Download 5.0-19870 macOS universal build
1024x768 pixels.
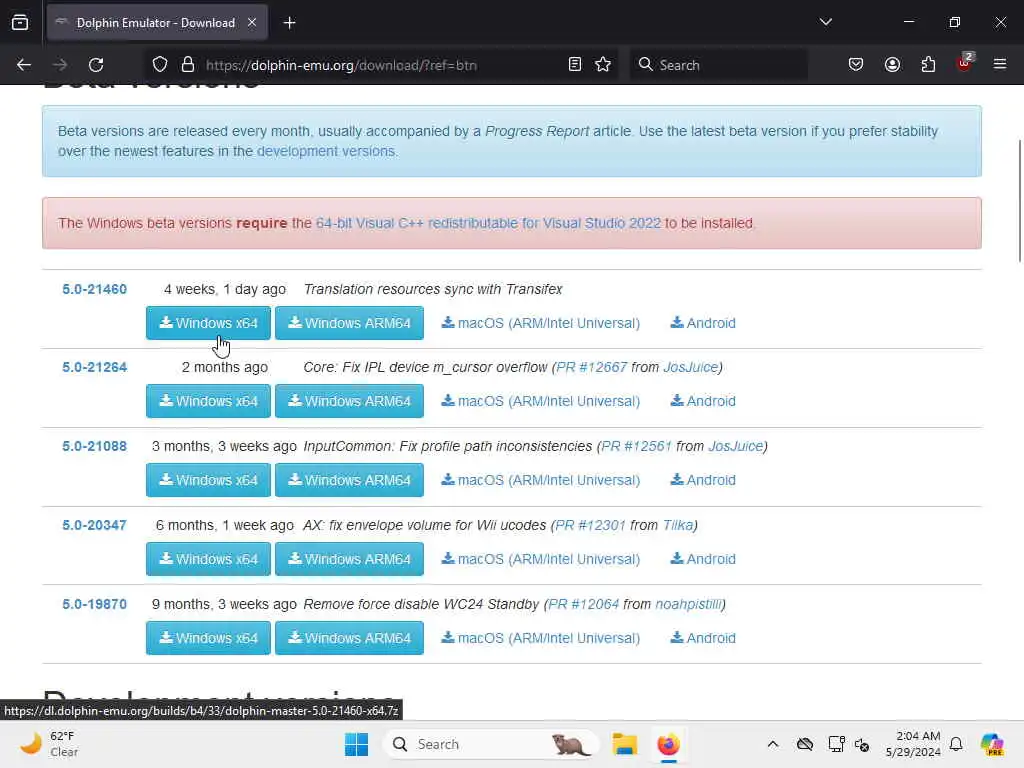coord(541,638)
